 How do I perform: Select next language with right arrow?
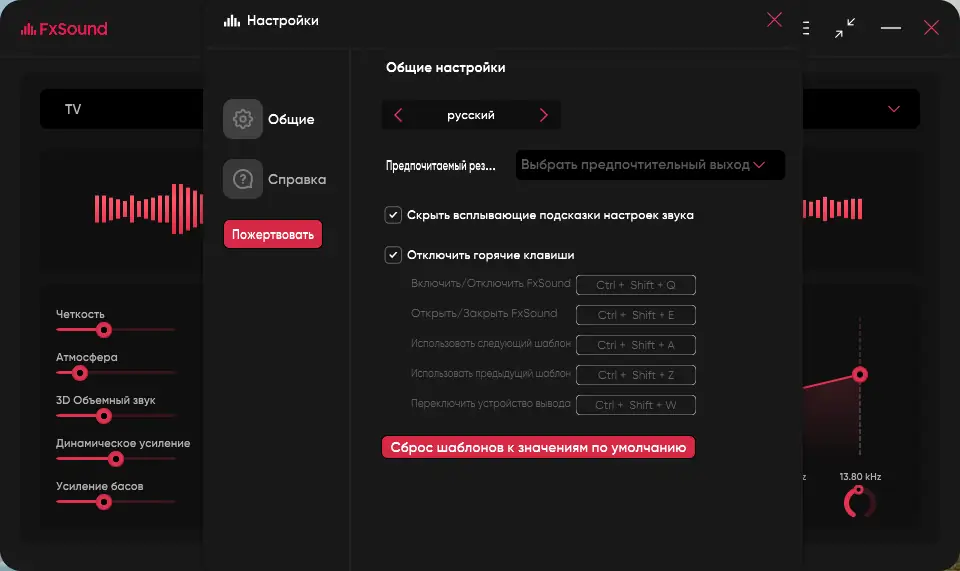pyautogui.click(x=543, y=115)
